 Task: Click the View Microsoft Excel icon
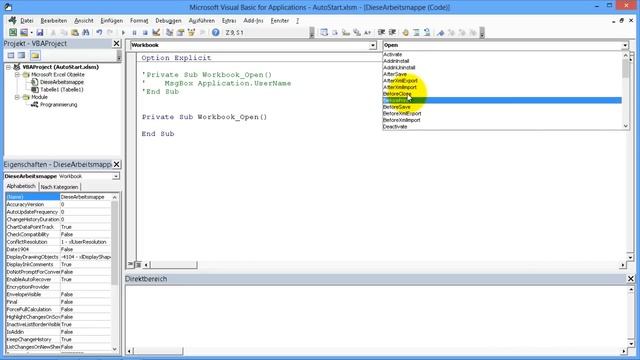(x=13, y=33)
